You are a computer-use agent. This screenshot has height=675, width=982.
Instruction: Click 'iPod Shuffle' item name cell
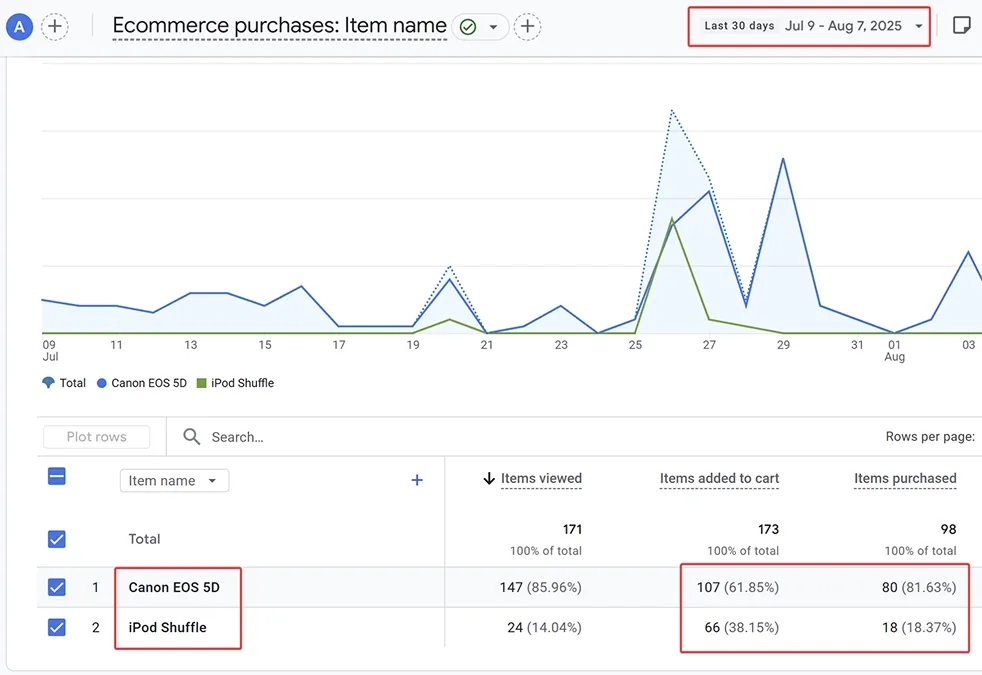tap(167, 627)
